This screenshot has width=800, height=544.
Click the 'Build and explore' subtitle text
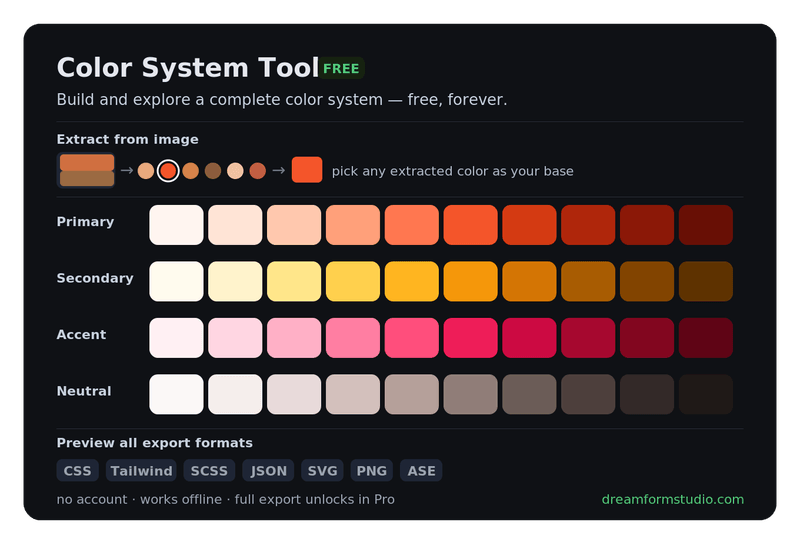pos(282,100)
